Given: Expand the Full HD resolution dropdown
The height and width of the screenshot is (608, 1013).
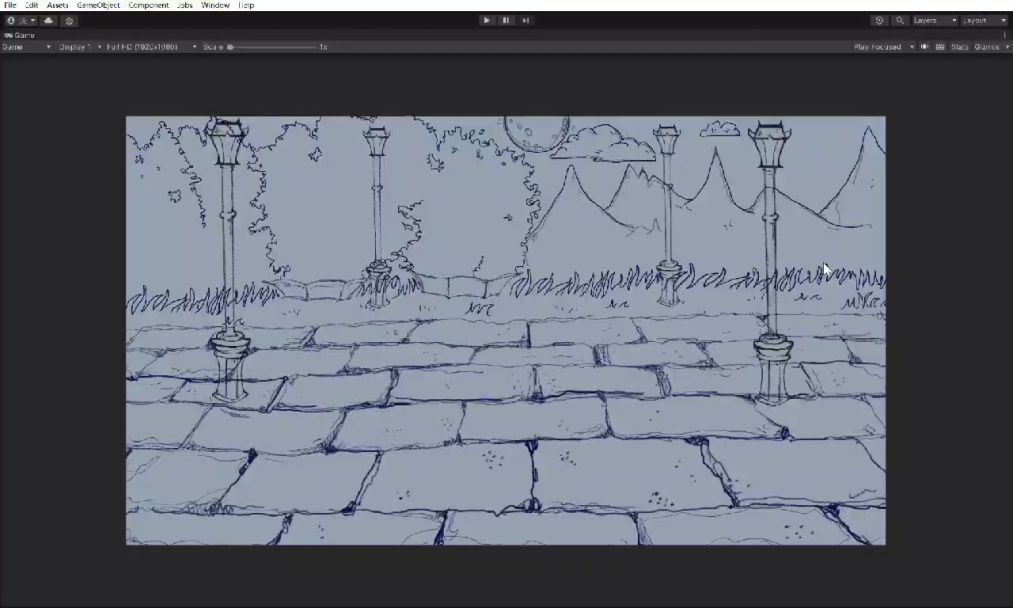Looking at the screenshot, I should [151, 47].
